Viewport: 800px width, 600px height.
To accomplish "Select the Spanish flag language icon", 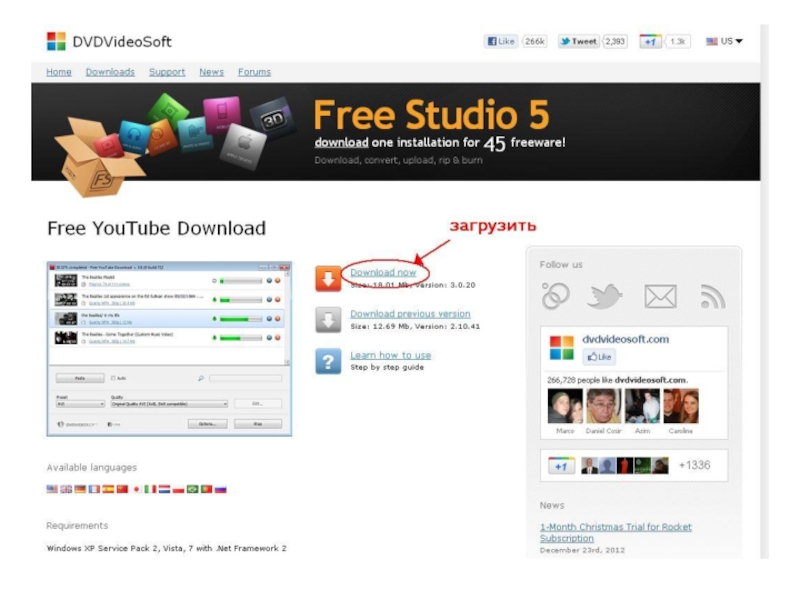I will pyautogui.click(x=108, y=489).
